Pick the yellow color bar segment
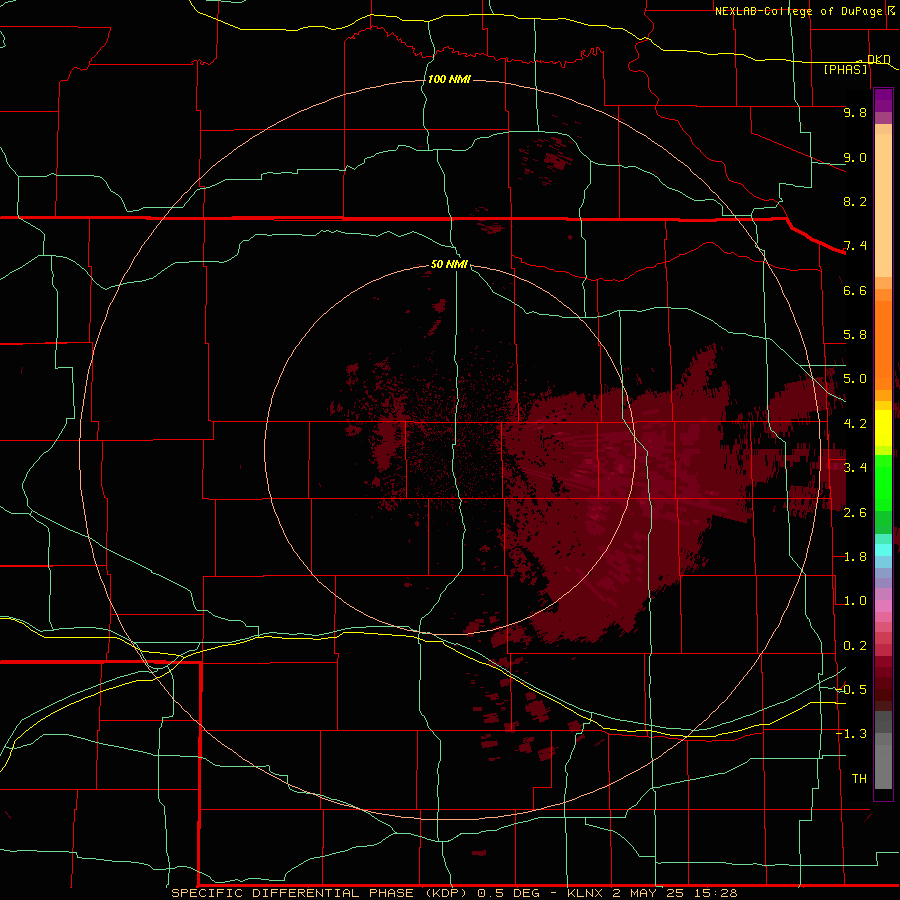The image size is (900, 900). point(883,428)
